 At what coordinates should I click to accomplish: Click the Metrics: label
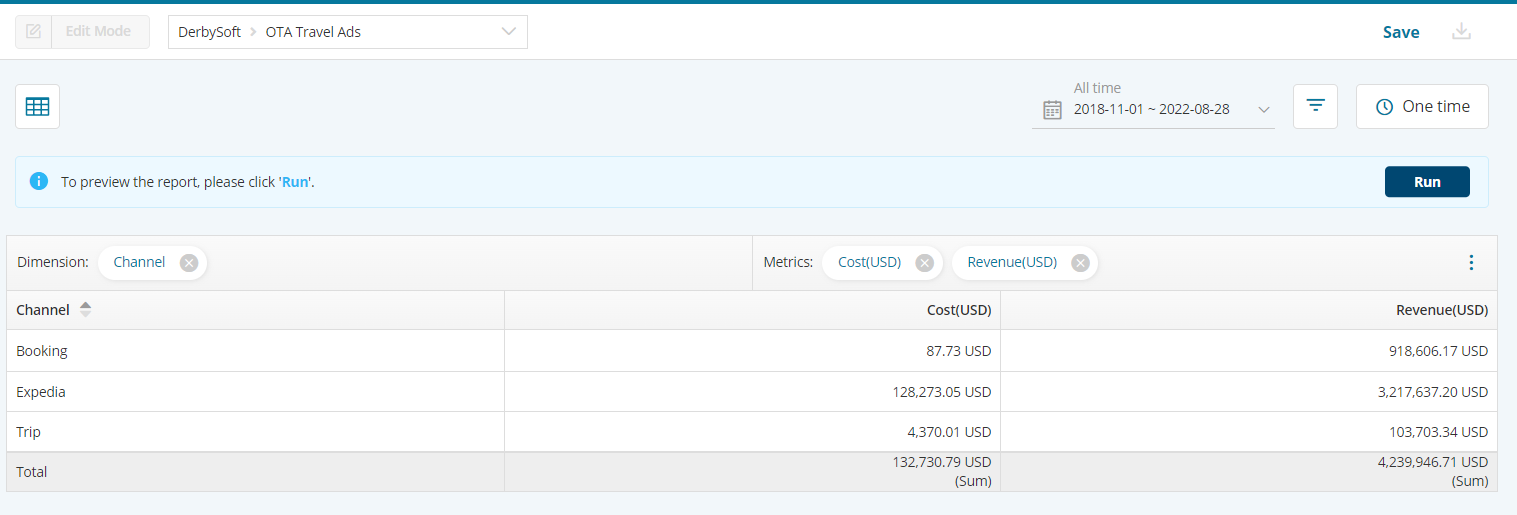point(788,262)
